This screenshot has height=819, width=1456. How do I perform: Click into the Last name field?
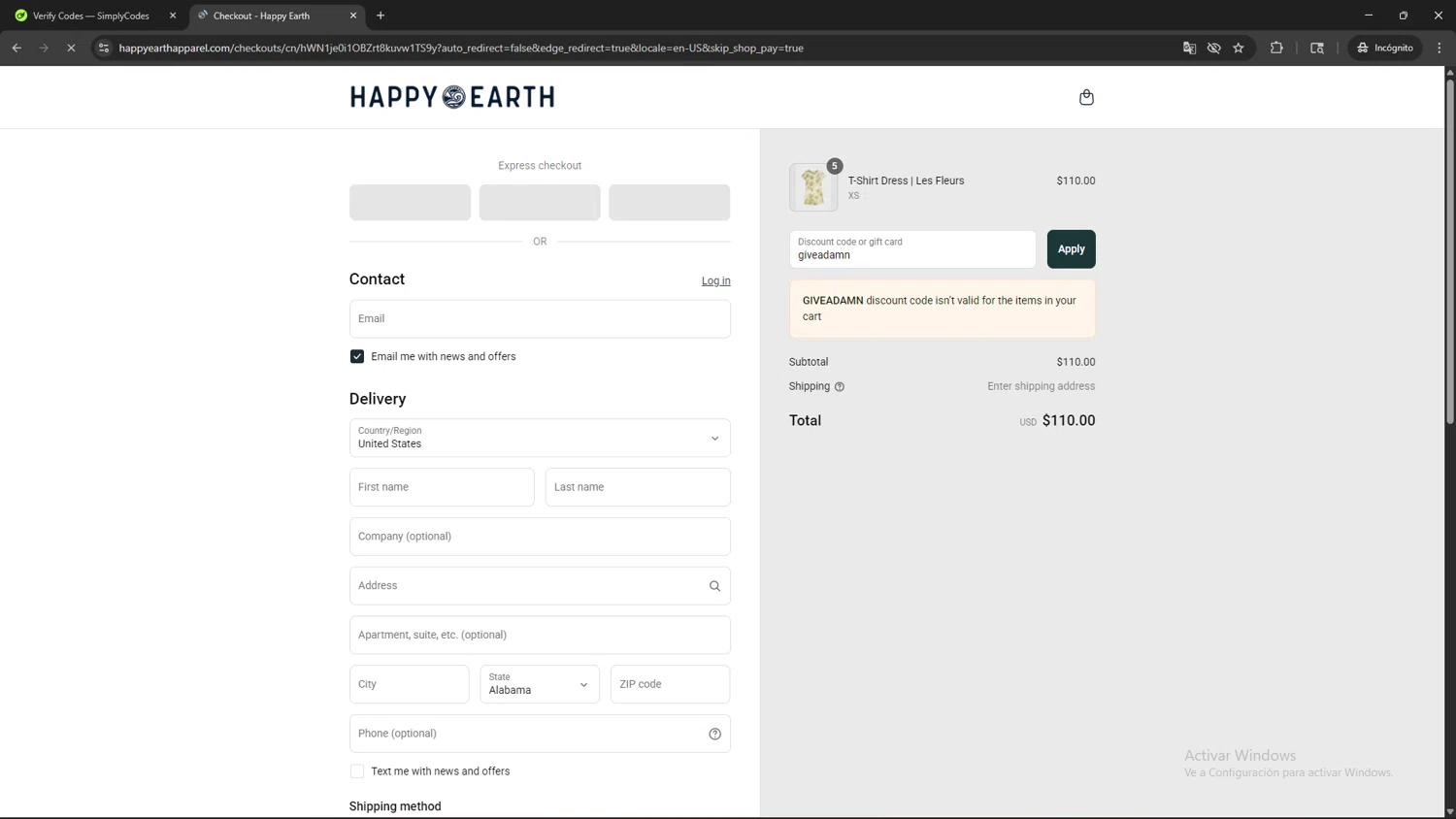pos(638,487)
